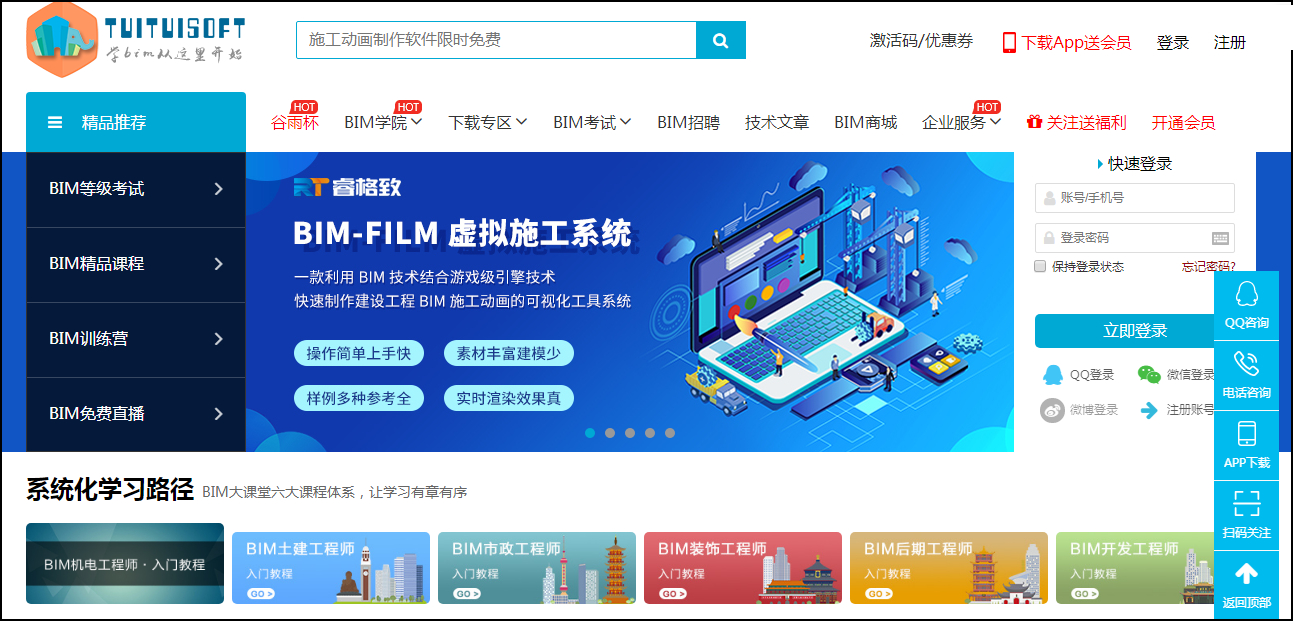Click the 系统化学习路径 heading
The image size is (1293, 621).
point(110,490)
